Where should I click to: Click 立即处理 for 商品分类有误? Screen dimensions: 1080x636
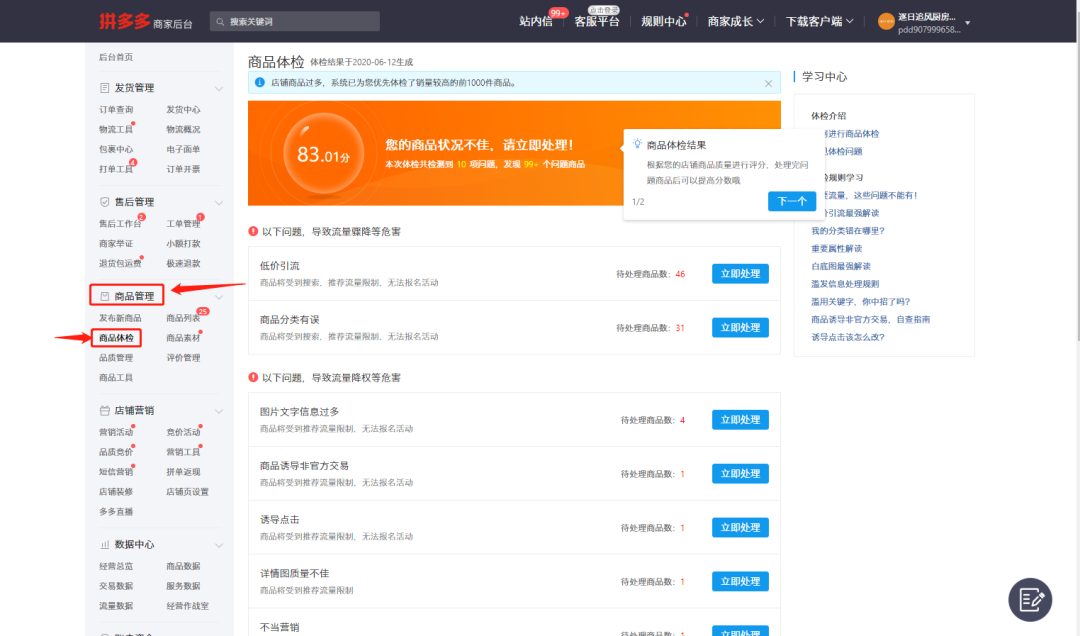tap(740, 327)
